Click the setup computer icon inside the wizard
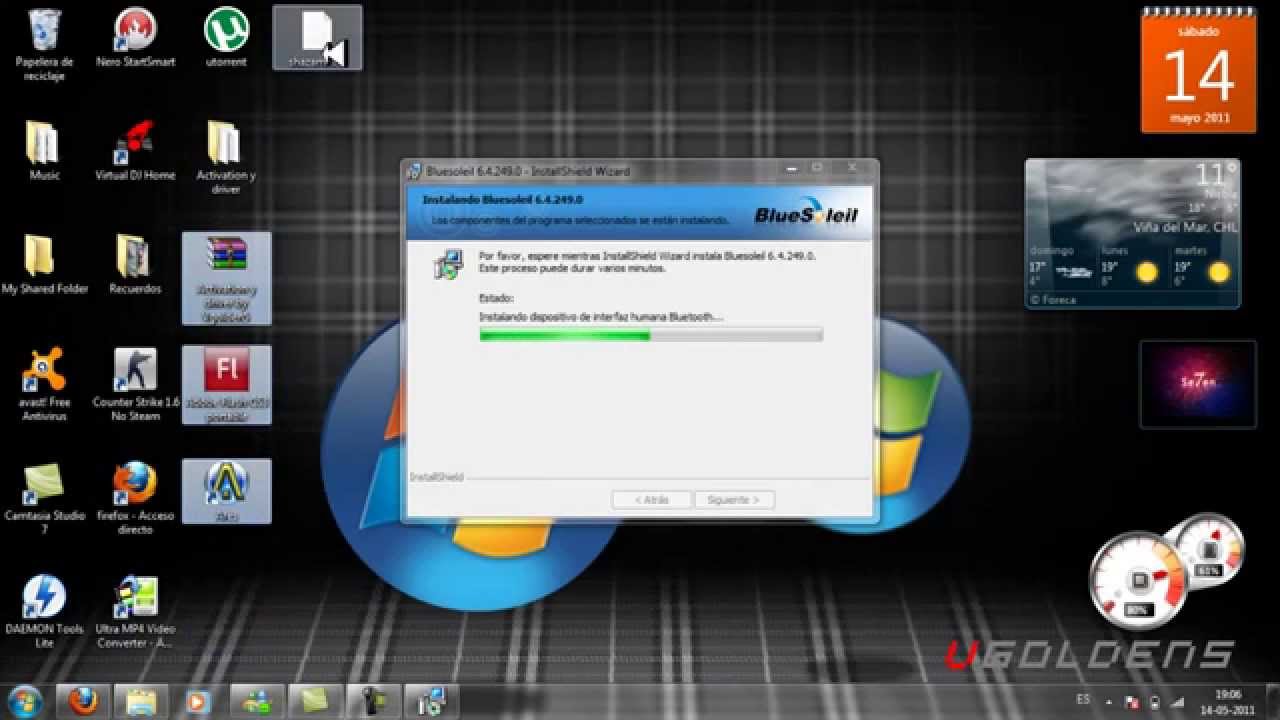This screenshot has height=720, width=1280. point(448,264)
